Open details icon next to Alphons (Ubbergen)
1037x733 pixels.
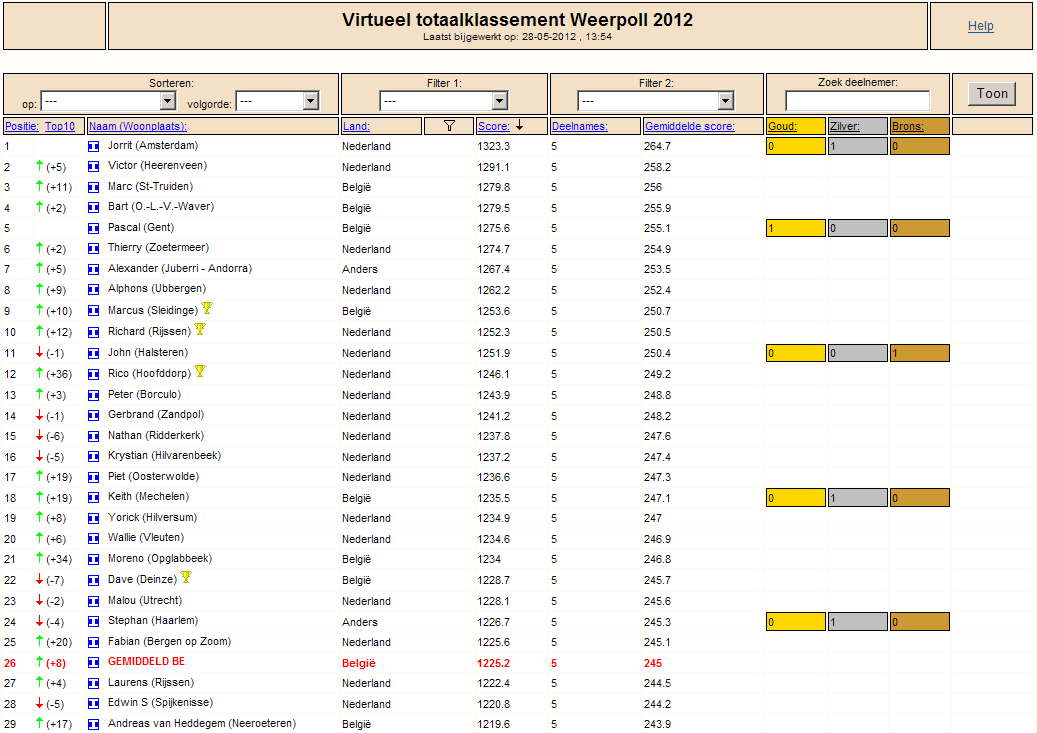pyautogui.click(x=93, y=290)
